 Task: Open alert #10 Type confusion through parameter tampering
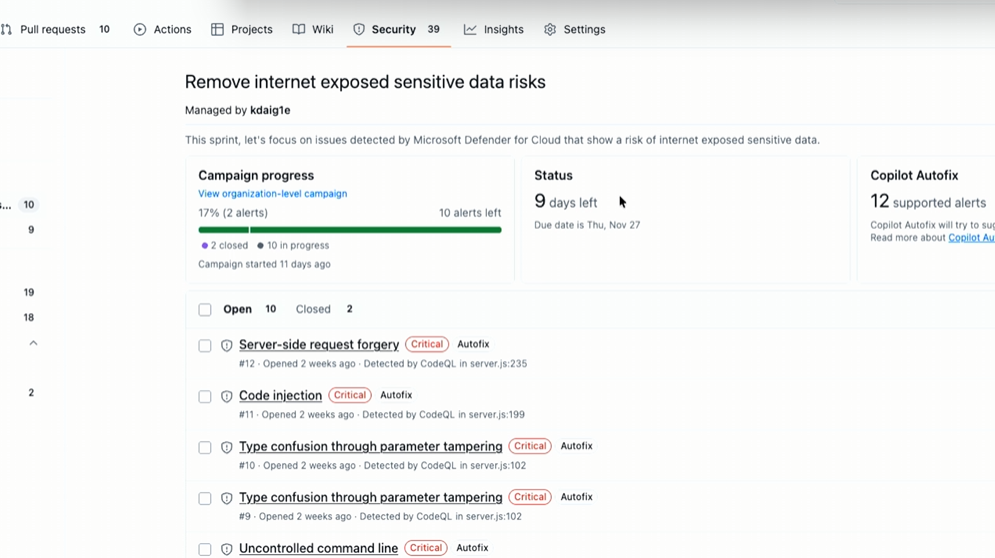click(370, 447)
